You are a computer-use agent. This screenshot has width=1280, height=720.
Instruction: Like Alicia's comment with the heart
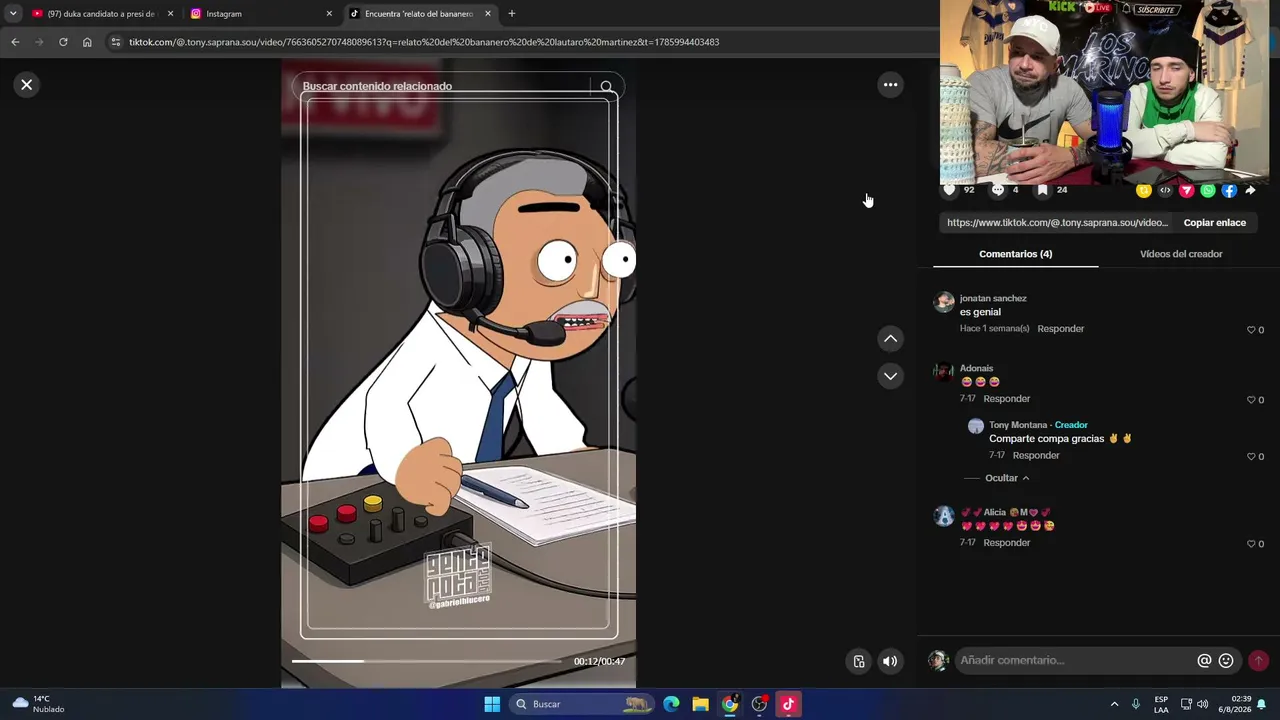point(1251,544)
